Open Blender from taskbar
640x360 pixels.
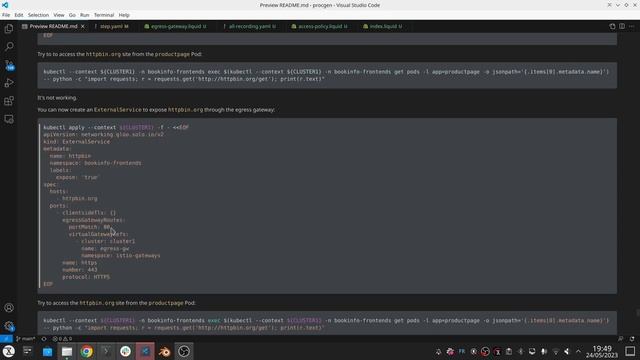[x=164, y=351]
